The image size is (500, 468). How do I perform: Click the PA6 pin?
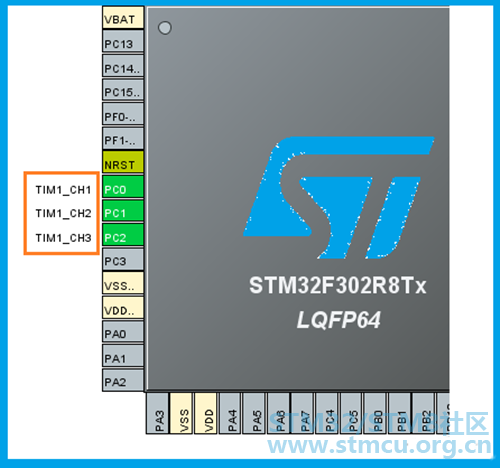click(x=278, y=413)
